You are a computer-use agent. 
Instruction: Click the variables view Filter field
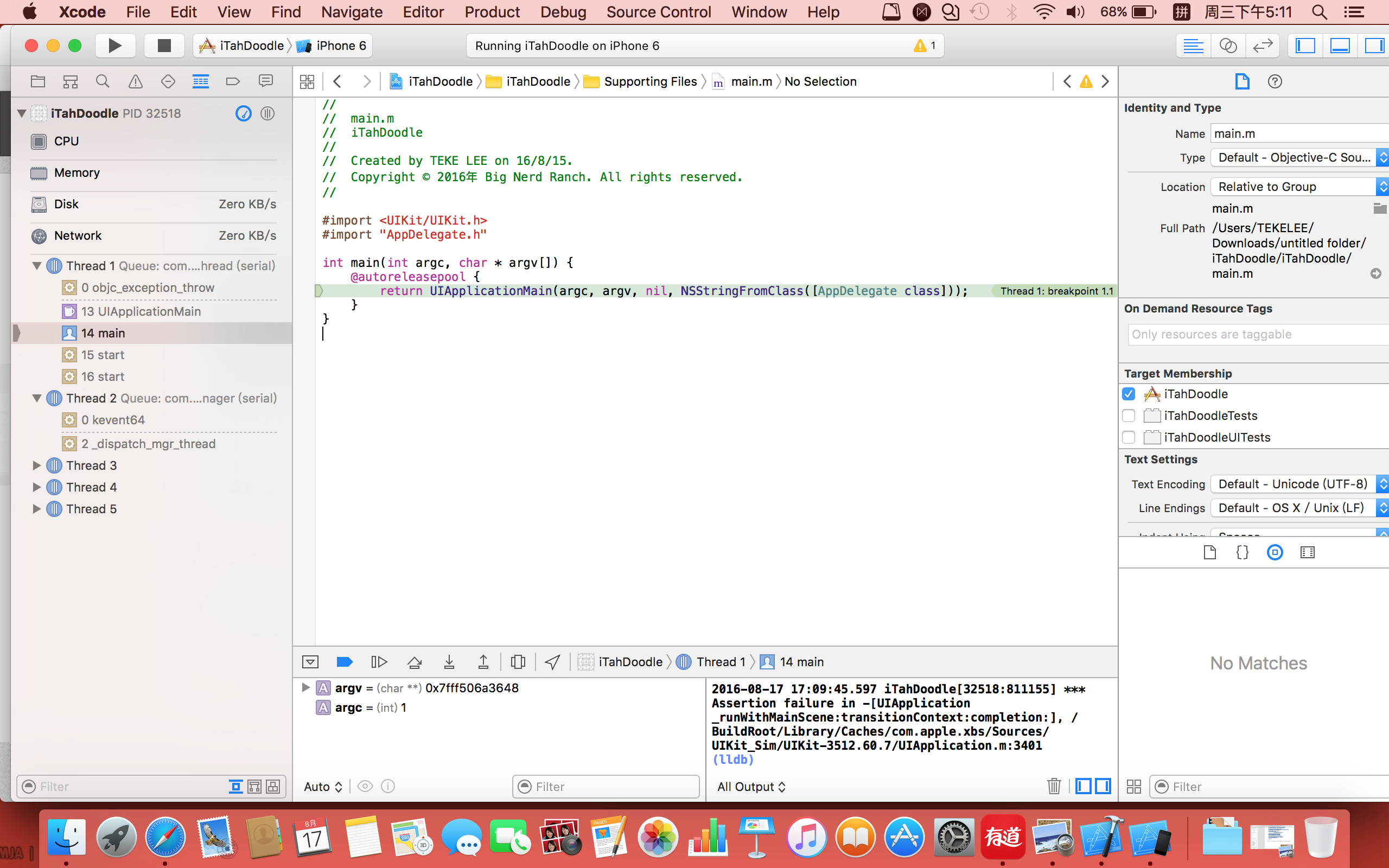[x=606, y=787]
